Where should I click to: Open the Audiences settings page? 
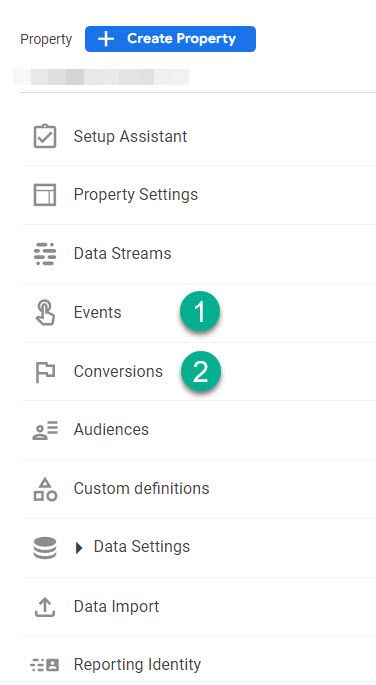pos(111,430)
